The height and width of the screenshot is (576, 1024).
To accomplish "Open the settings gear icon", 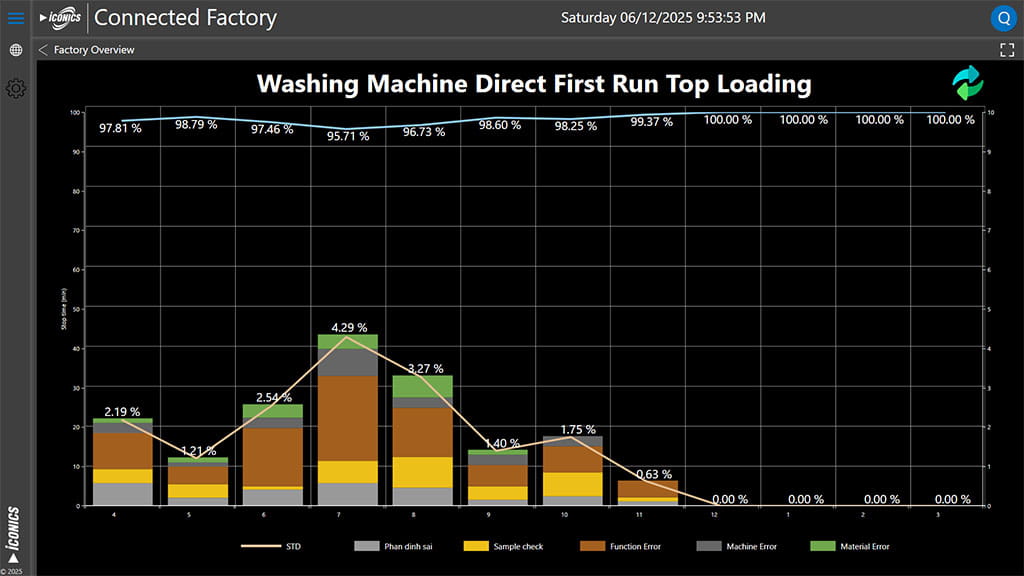I will point(15,89).
